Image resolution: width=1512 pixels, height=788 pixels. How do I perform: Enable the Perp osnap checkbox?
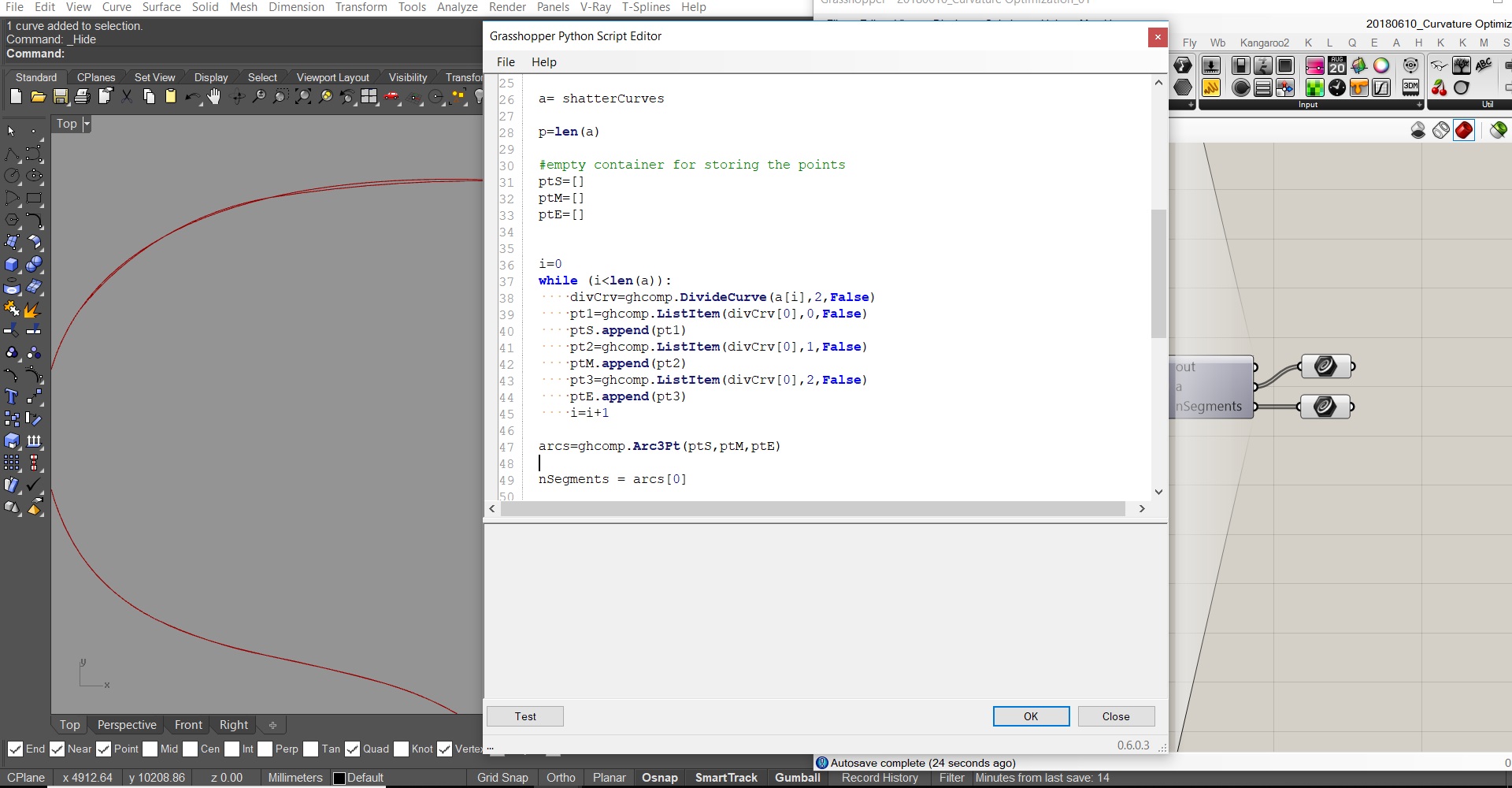tap(265, 749)
